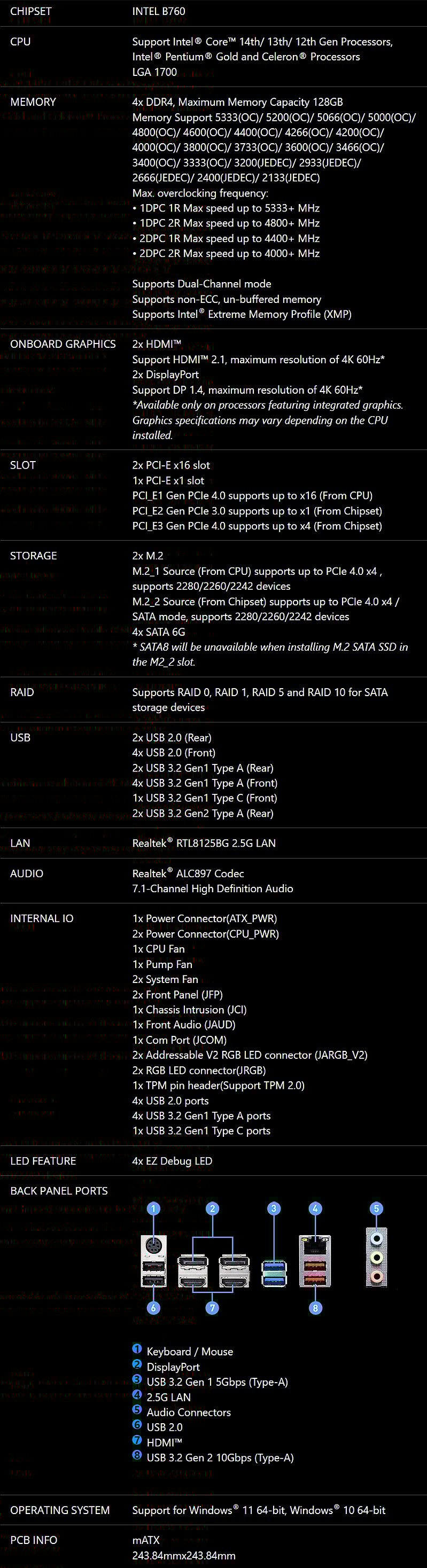Click the RAID row label
The height and width of the screenshot is (1568, 427).
pos(22,692)
